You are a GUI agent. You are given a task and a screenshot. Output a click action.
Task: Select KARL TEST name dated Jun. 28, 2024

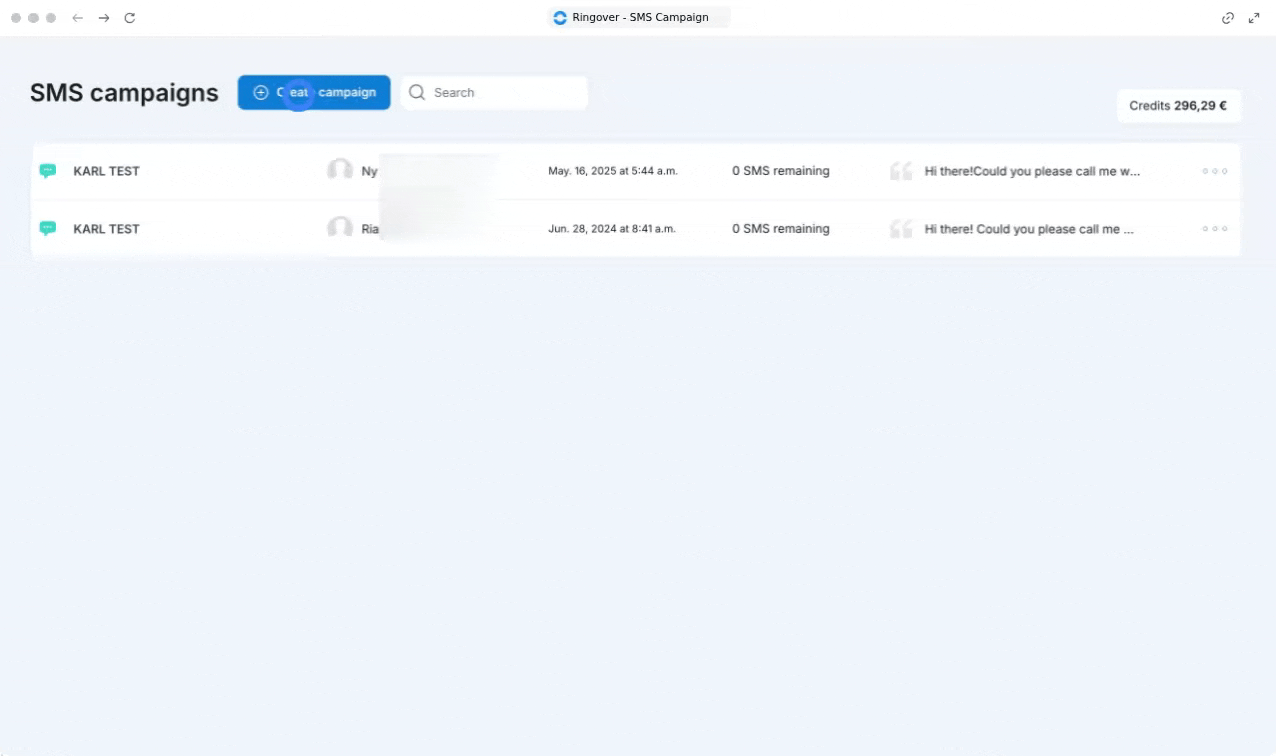pyautogui.click(x=107, y=229)
